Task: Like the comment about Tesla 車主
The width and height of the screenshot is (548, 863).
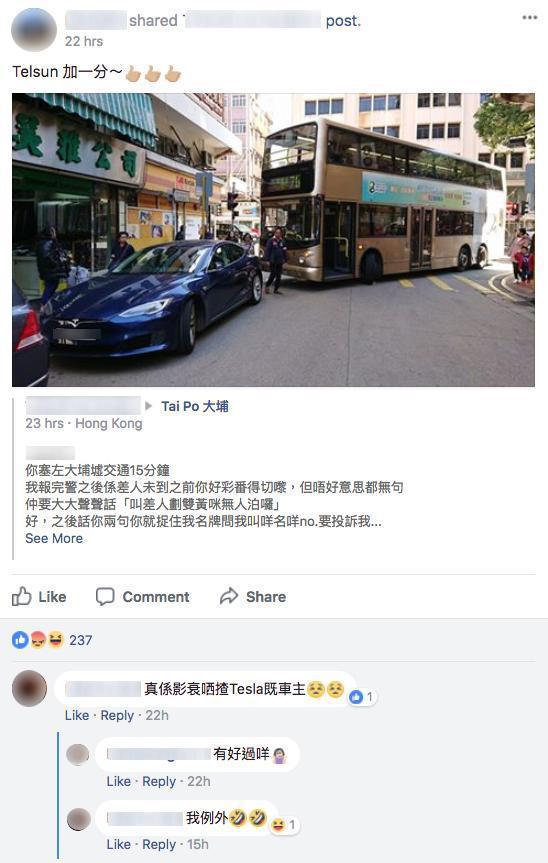Action: tap(76, 715)
